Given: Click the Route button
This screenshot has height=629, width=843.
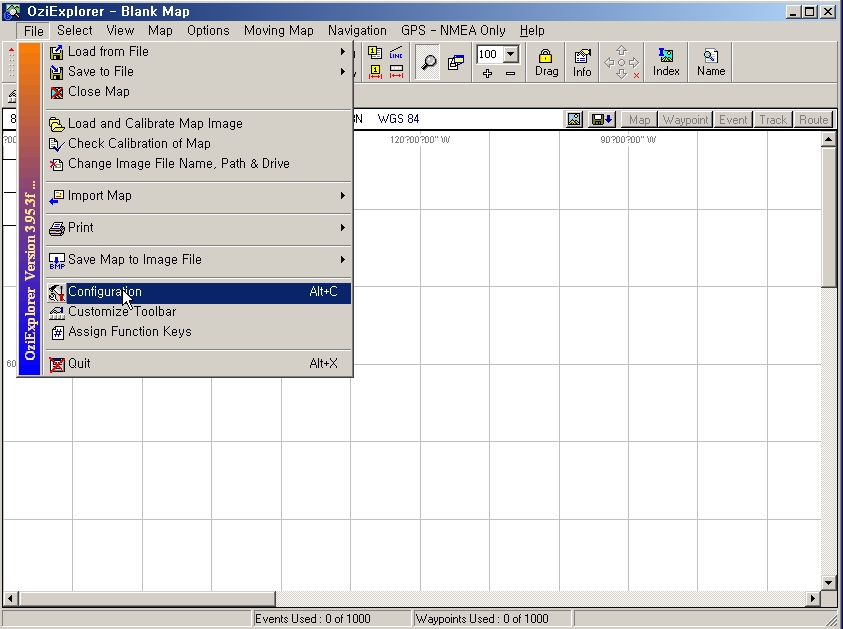Looking at the screenshot, I should pyautogui.click(x=813, y=120).
